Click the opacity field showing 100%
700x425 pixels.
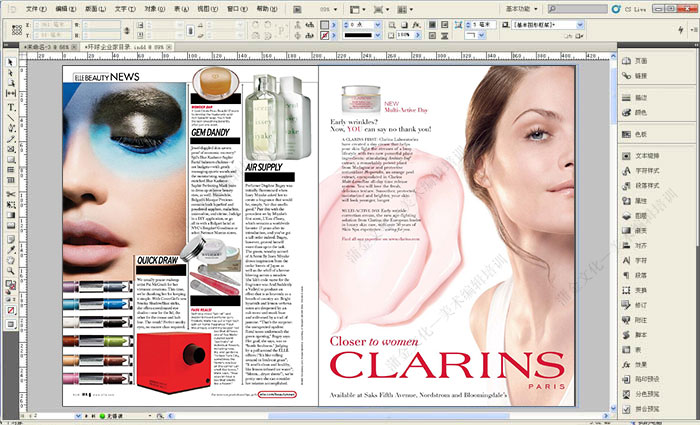405,35
